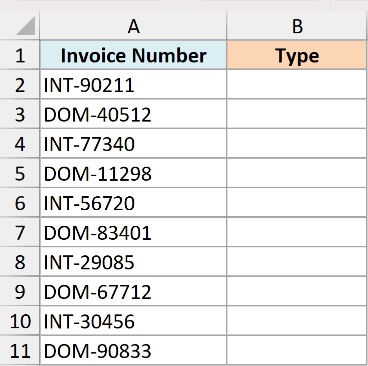Select row 5 header
The width and height of the screenshot is (368, 366).
coord(20,173)
